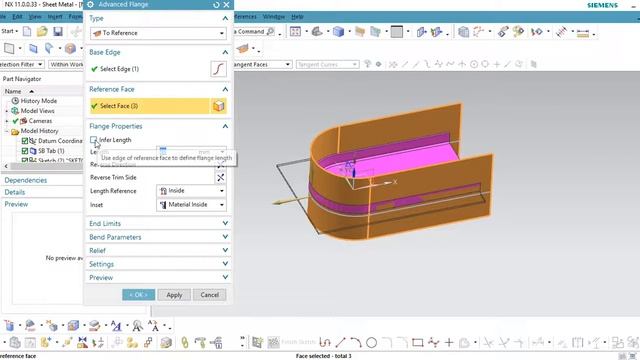Click the gray square background icon
Image resolution: width=640 pixels, height=360 pixels.
tap(397, 31)
